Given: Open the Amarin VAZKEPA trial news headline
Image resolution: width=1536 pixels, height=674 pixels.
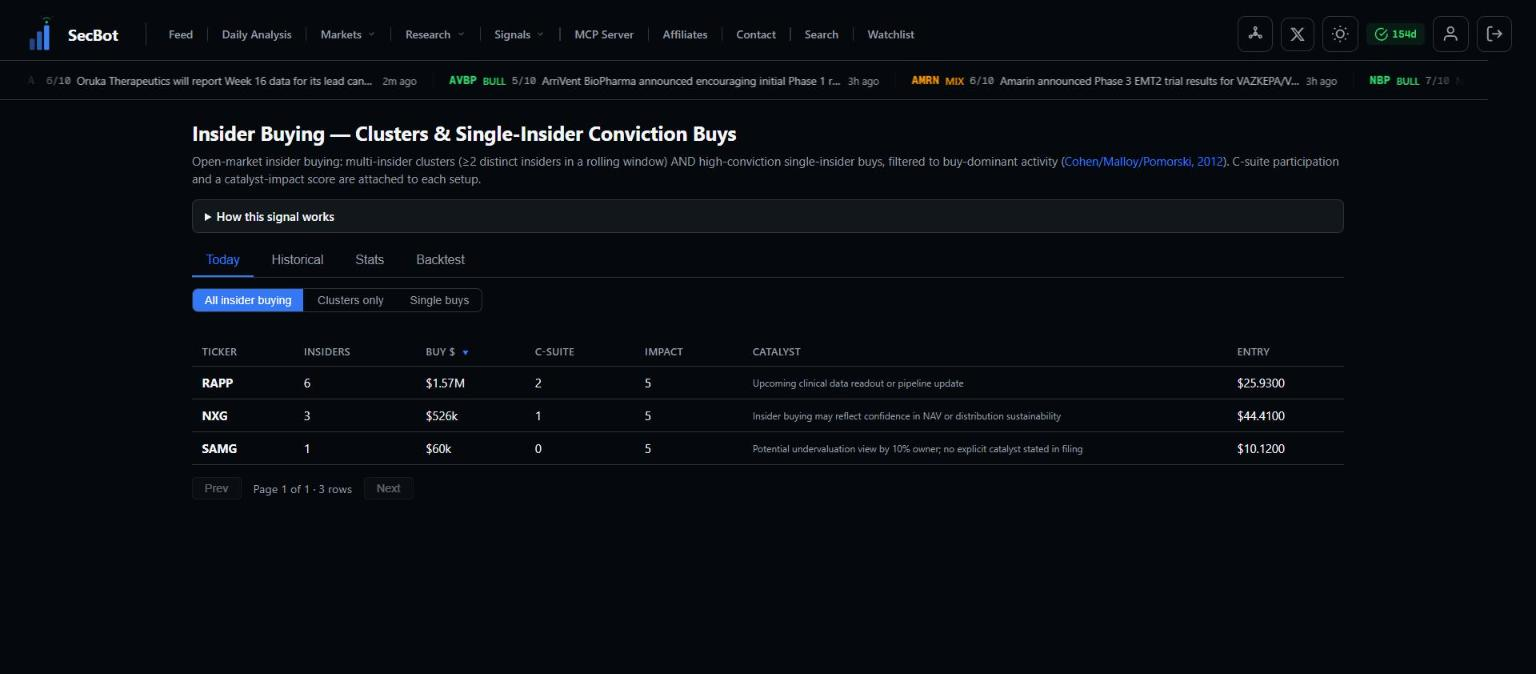Looking at the screenshot, I should click(x=1149, y=81).
